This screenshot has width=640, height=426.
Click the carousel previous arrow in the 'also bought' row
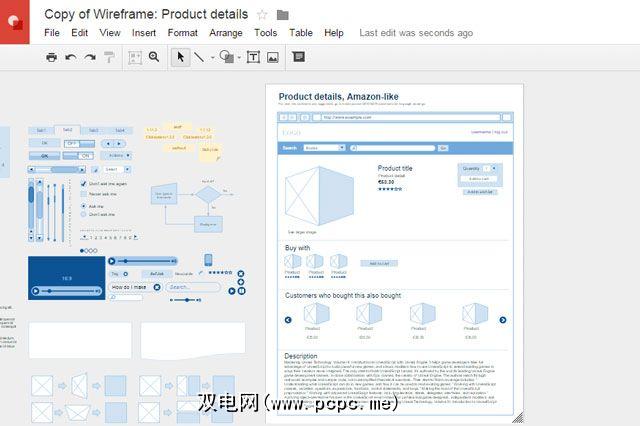288,320
